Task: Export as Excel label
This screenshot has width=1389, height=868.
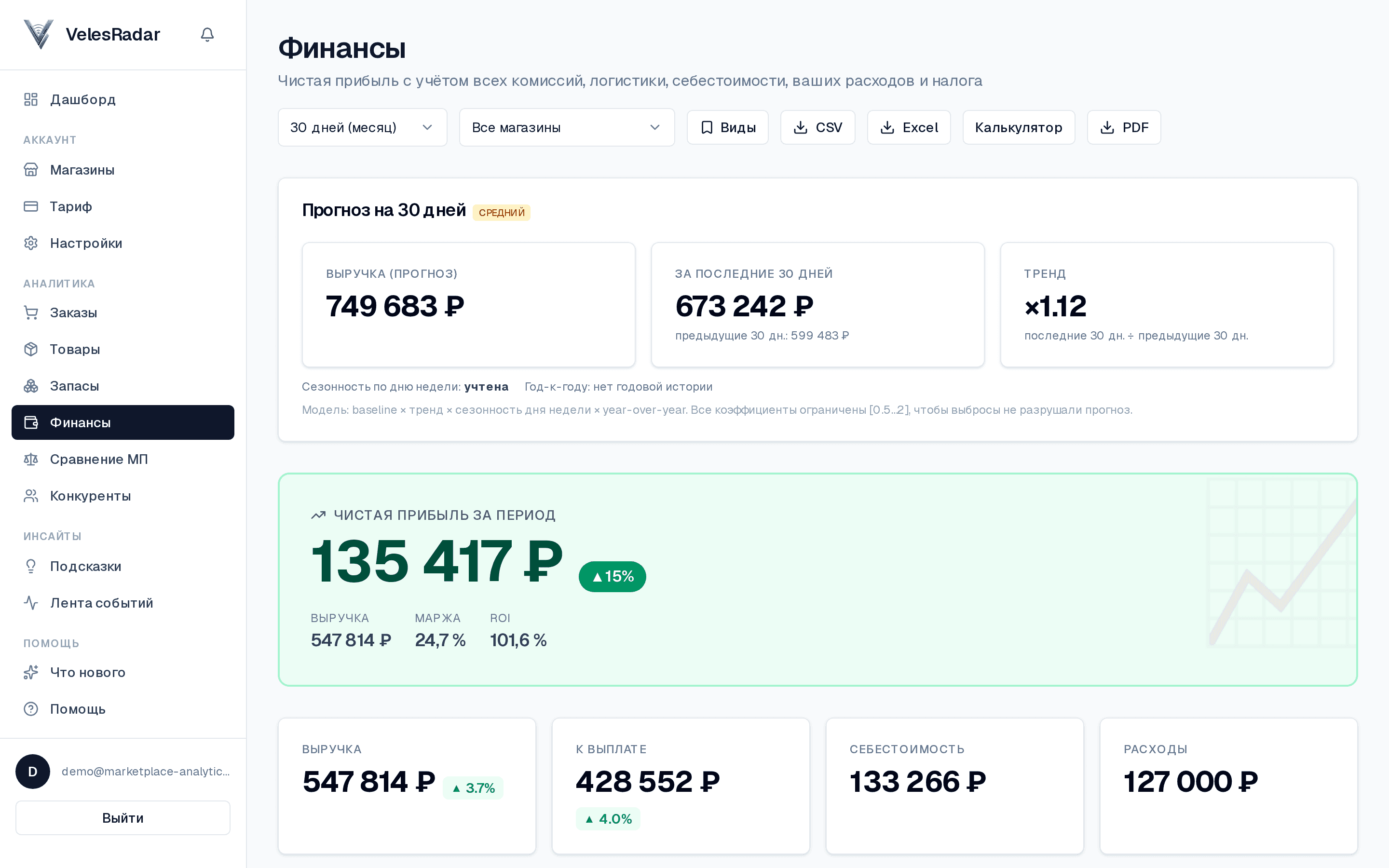Action: coord(920,127)
